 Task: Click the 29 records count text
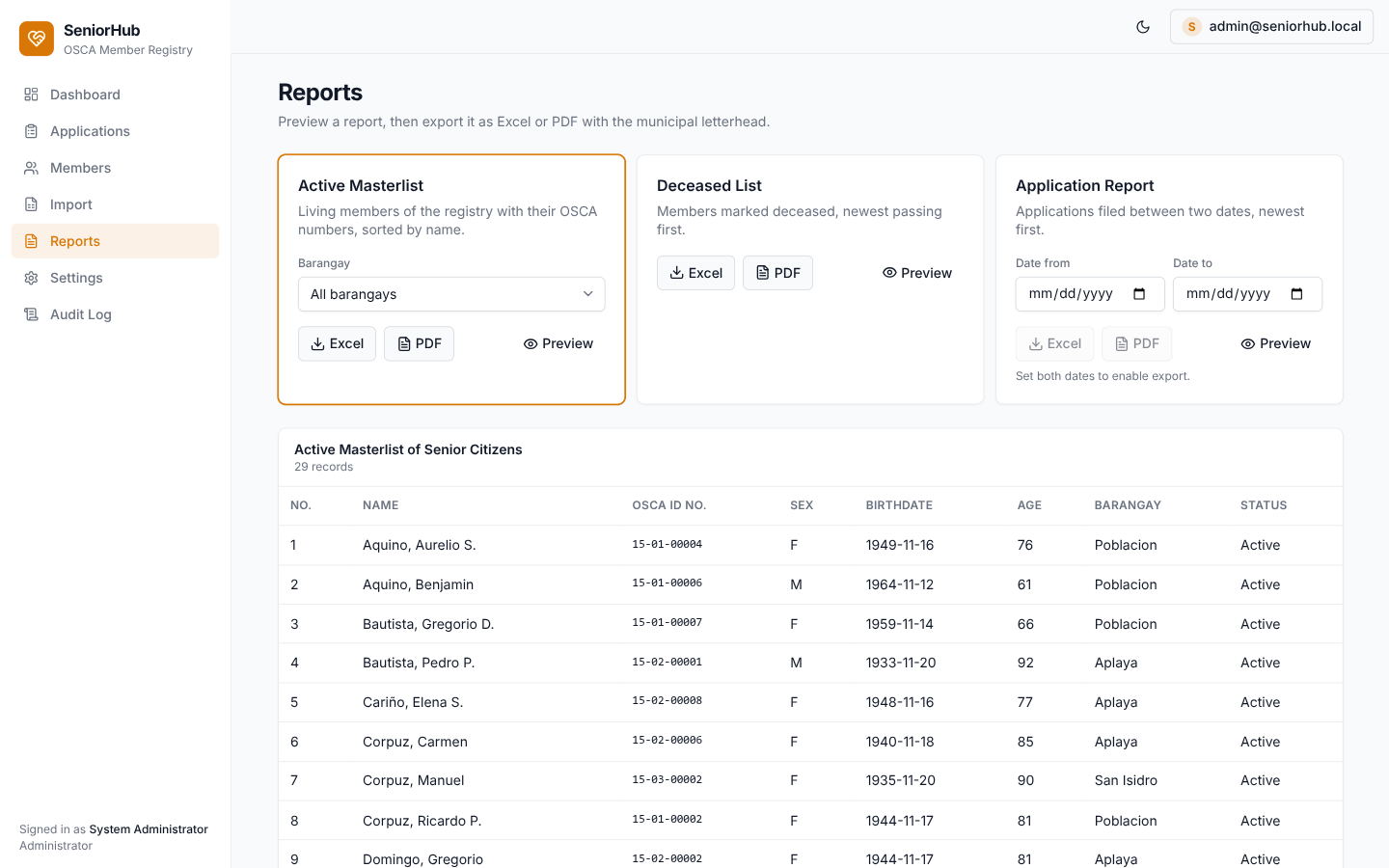pos(323,467)
